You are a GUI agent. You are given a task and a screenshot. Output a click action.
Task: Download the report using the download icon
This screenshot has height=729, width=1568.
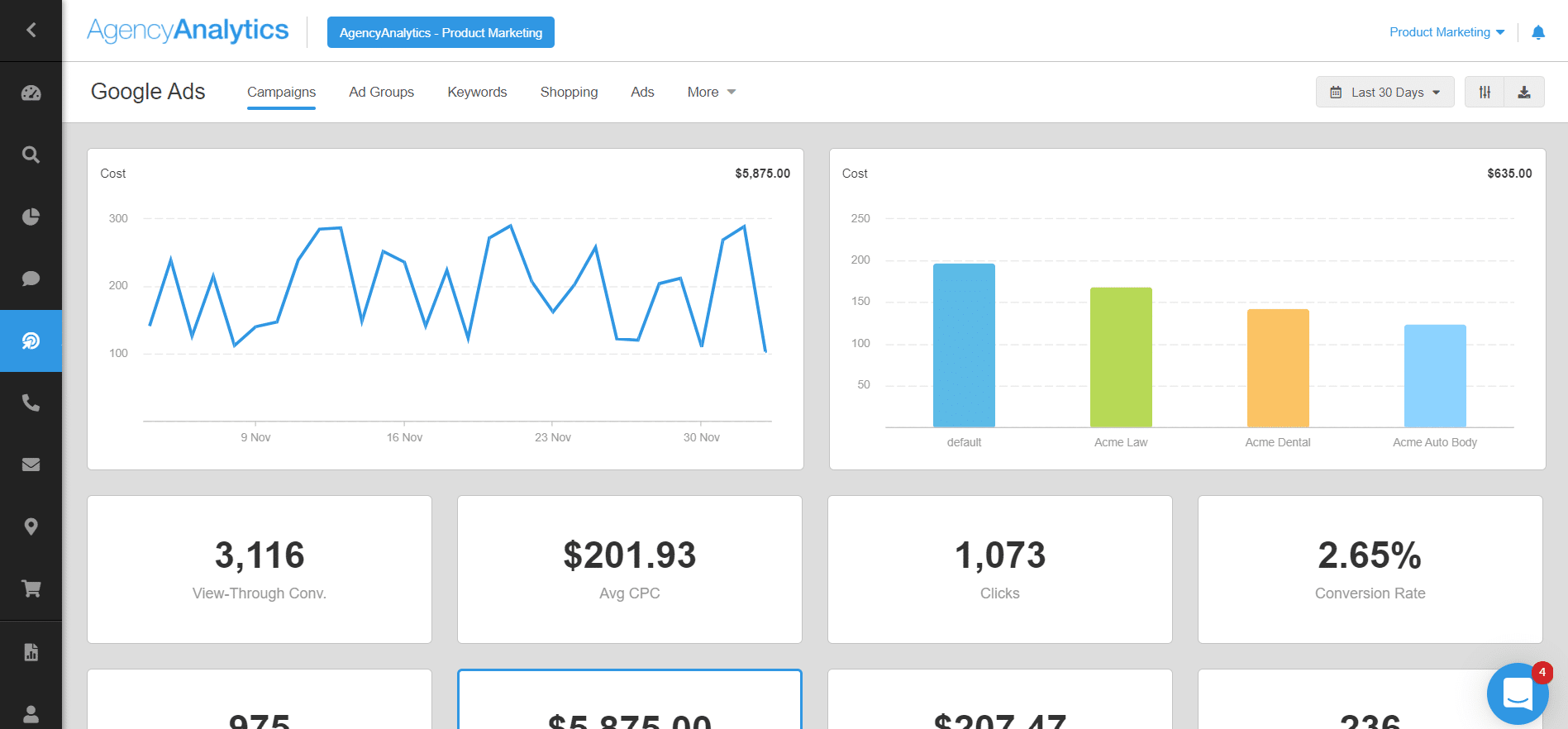(x=1524, y=93)
